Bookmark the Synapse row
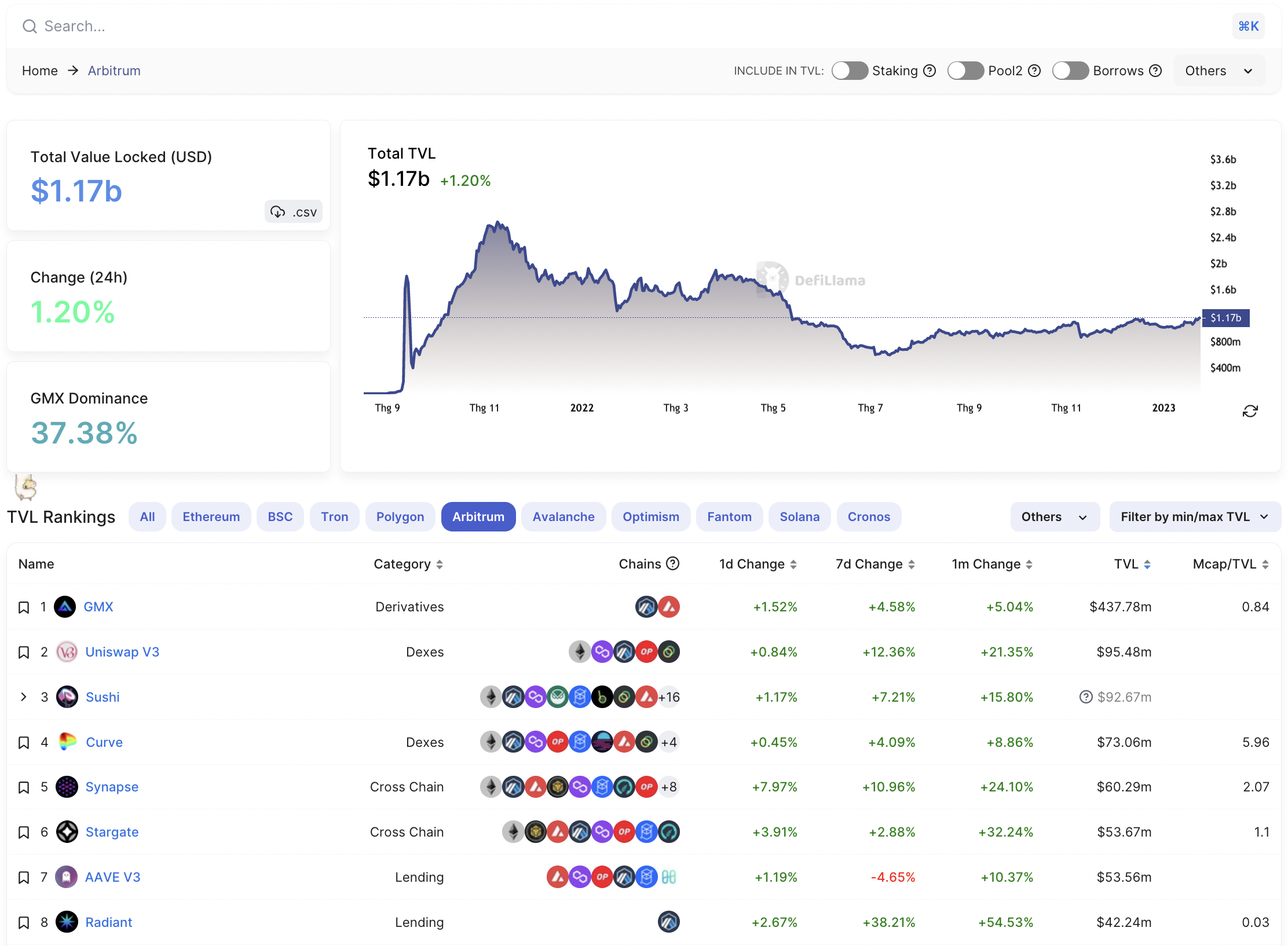The image size is (1288, 946). [x=24, y=787]
